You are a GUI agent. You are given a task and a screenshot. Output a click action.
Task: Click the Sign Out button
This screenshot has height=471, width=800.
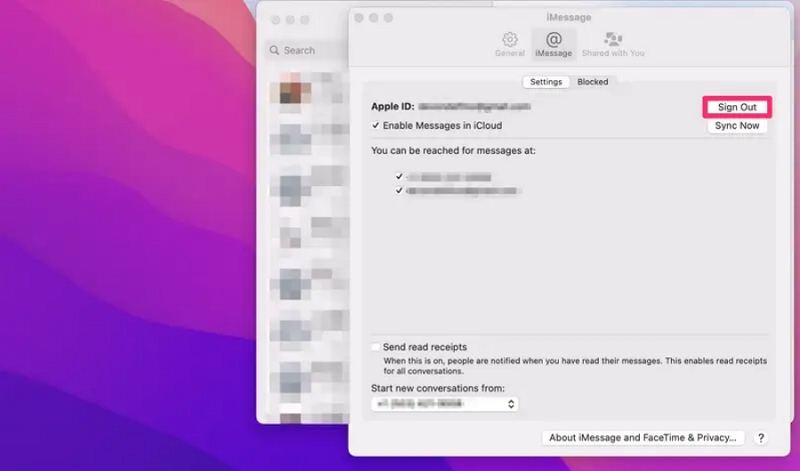tap(737, 107)
